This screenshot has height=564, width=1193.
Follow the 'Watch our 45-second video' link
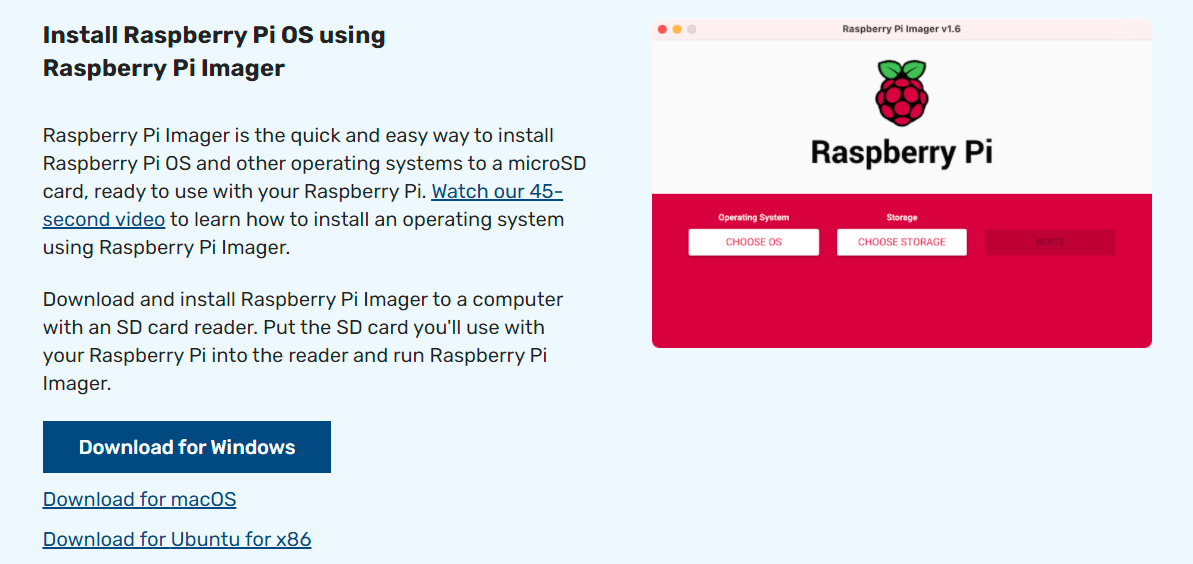pos(497,191)
